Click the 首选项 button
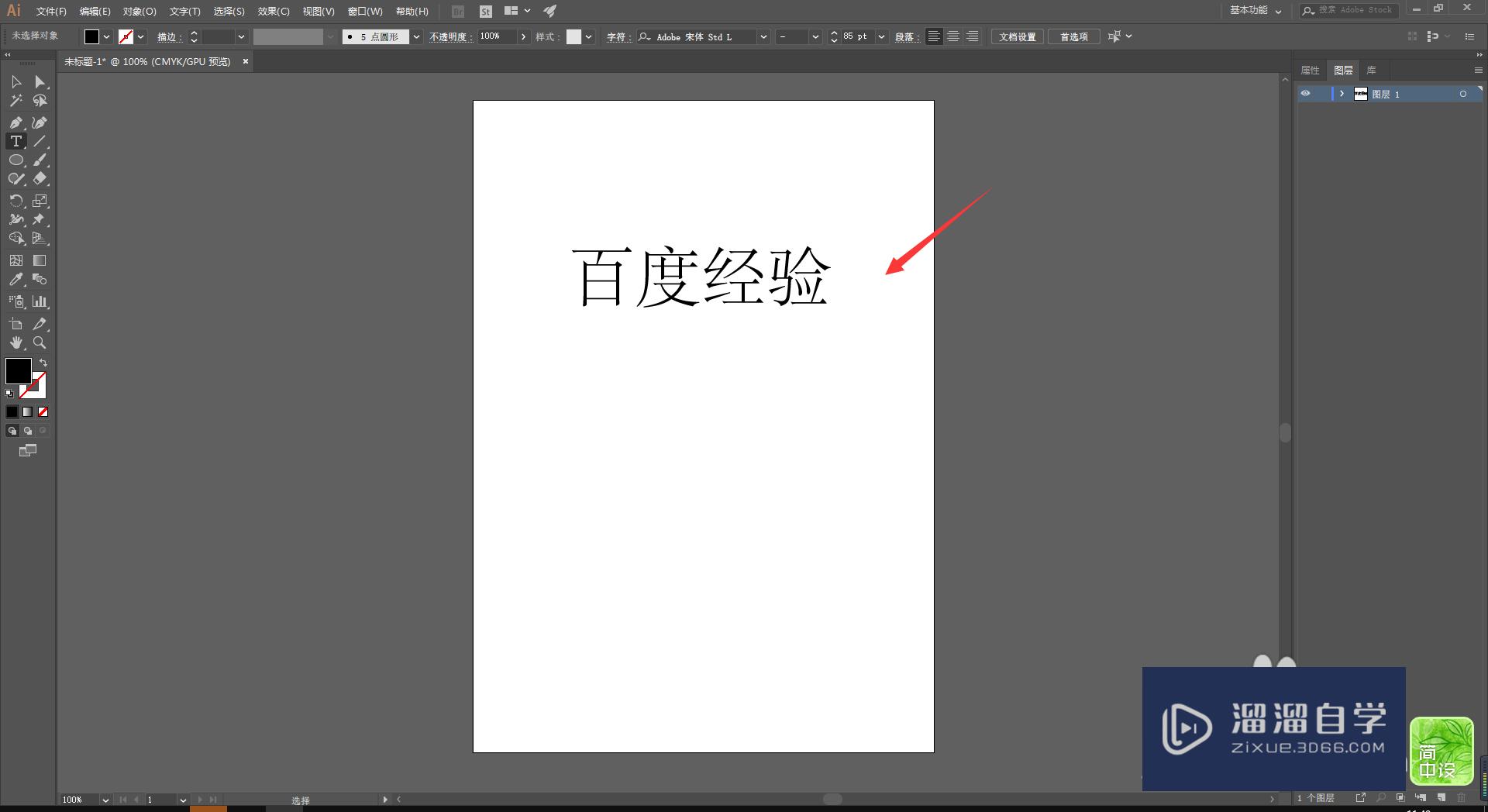 (x=1074, y=36)
